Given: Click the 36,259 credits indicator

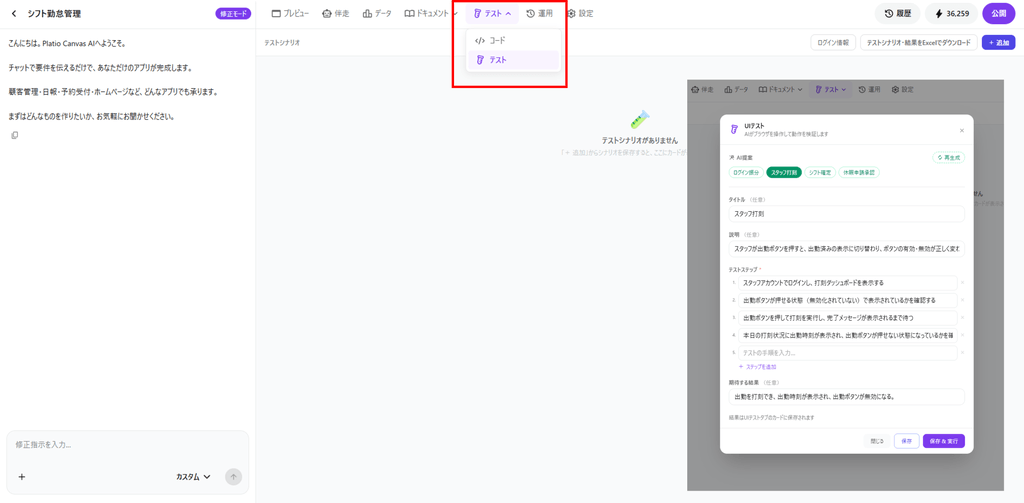Looking at the screenshot, I should [951, 14].
